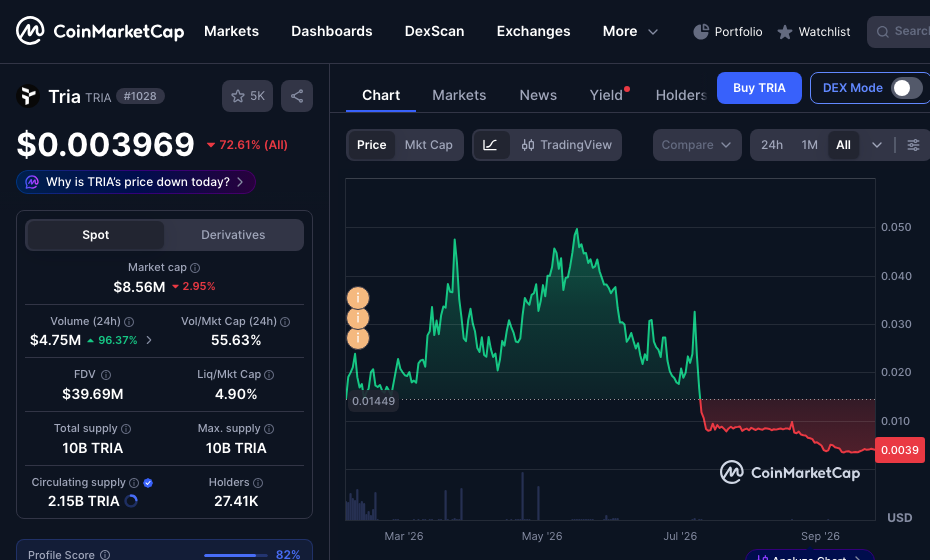The image size is (930, 560).
Task: Click the circulating supply progress ring
Action: point(131,501)
